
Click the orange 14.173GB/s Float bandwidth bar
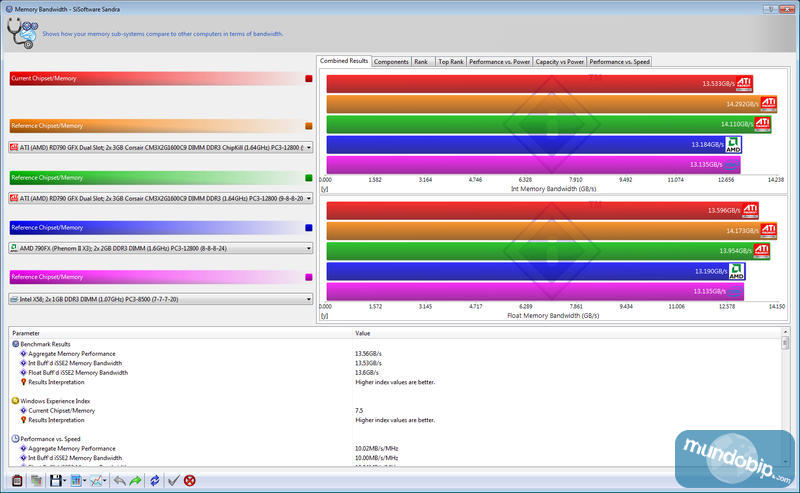pos(552,231)
